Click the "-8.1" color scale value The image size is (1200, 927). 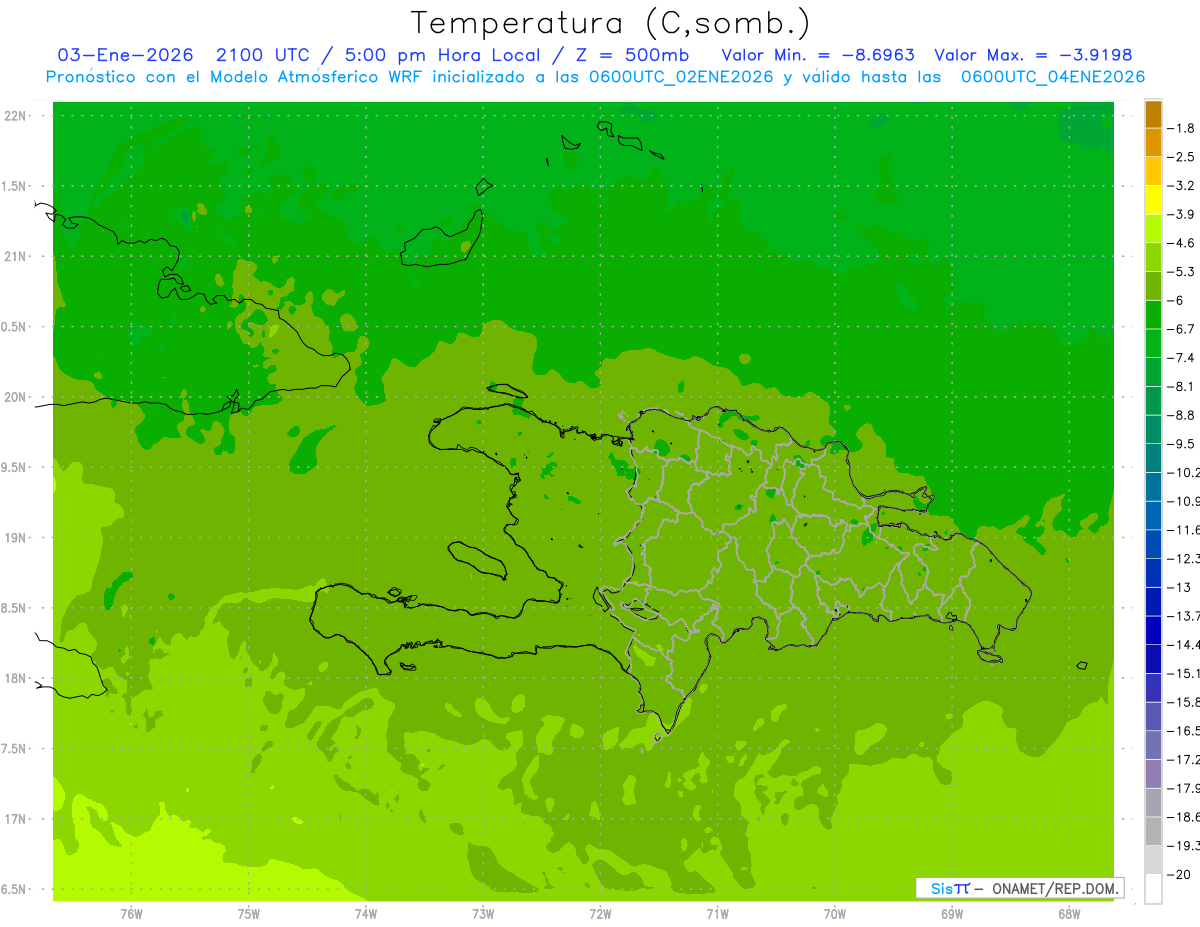[1181, 386]
